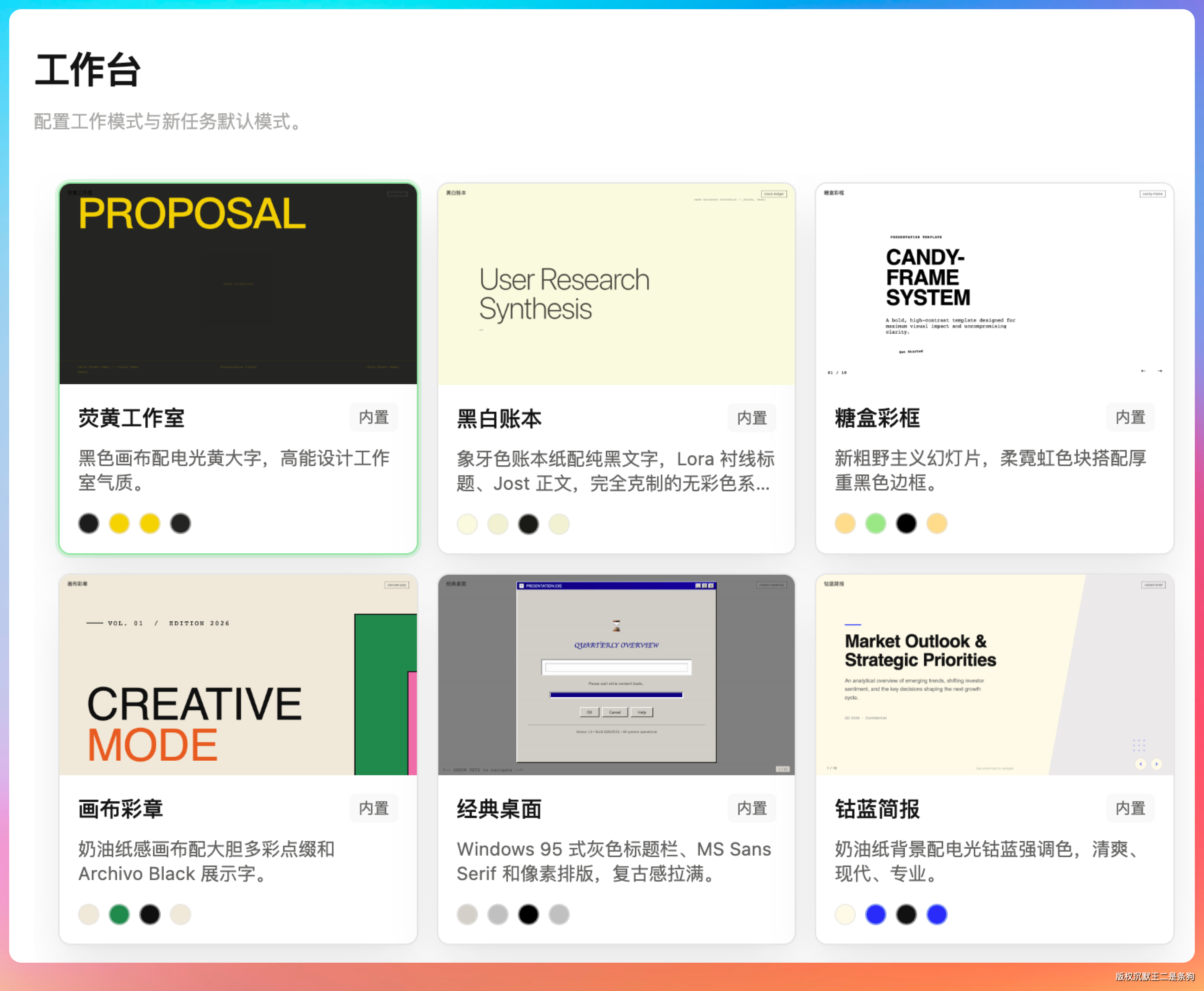This screenshot has width=1204, height=991.
Task: Open the 画布彩章 Creative Mode thumbnail
Action: point(238,675)
